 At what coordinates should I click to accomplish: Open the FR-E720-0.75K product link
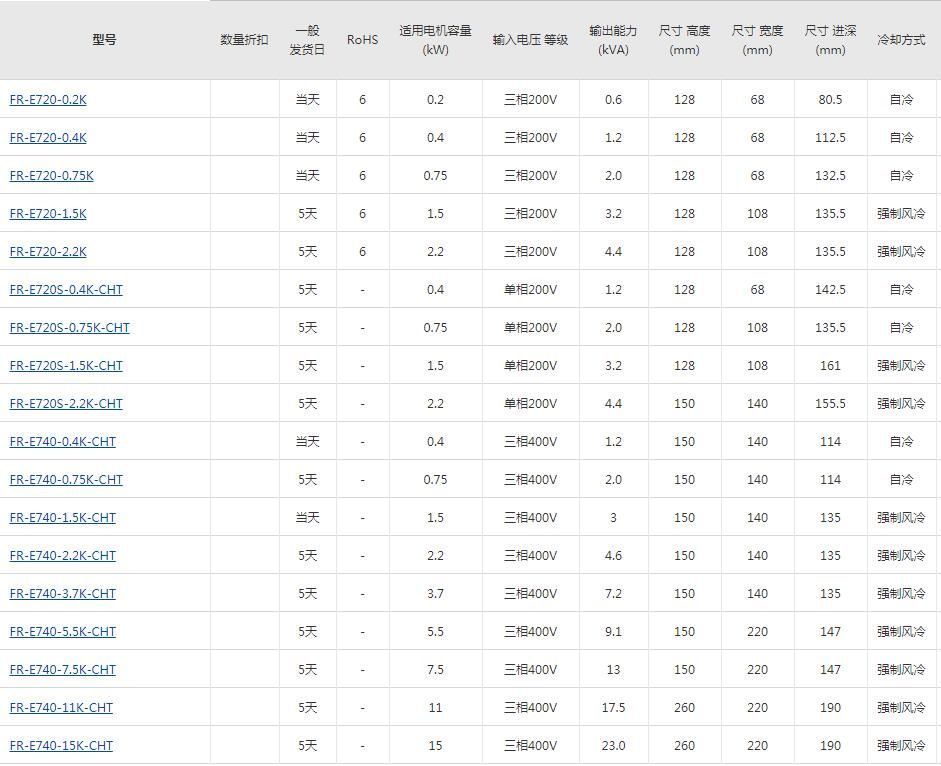click(52, 176)
